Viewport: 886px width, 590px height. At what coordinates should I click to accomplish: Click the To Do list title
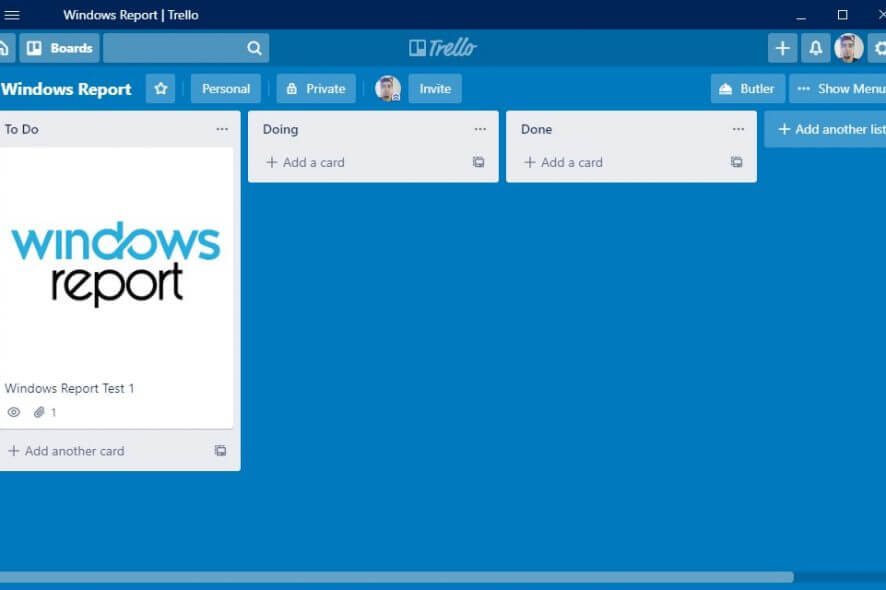[22, 129]
